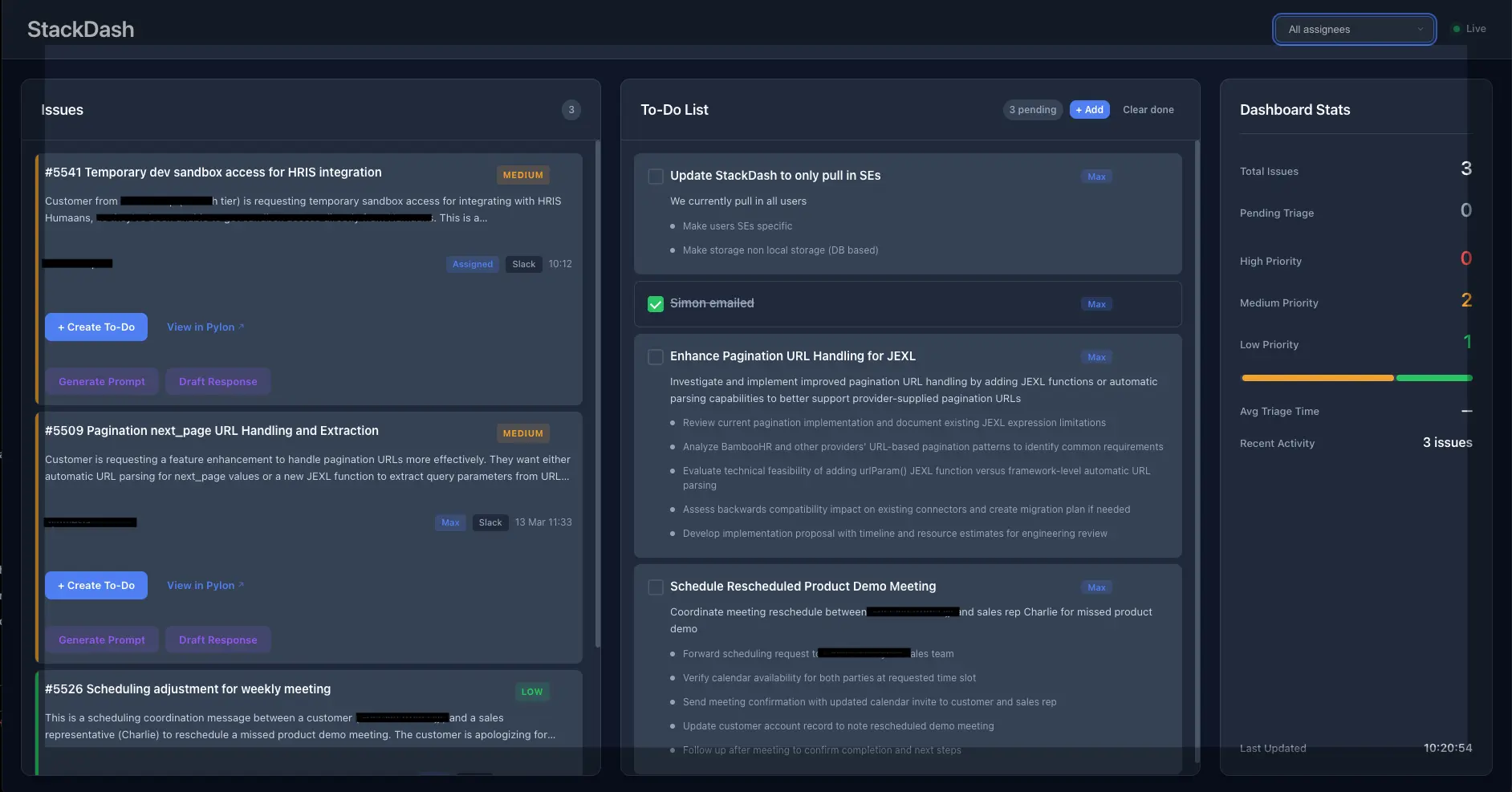Image resolution: width=1512 pixels, height=792 pixels.
Task: Click the Max badge on Update StackDash task
Action: (x=1095, y=177)
